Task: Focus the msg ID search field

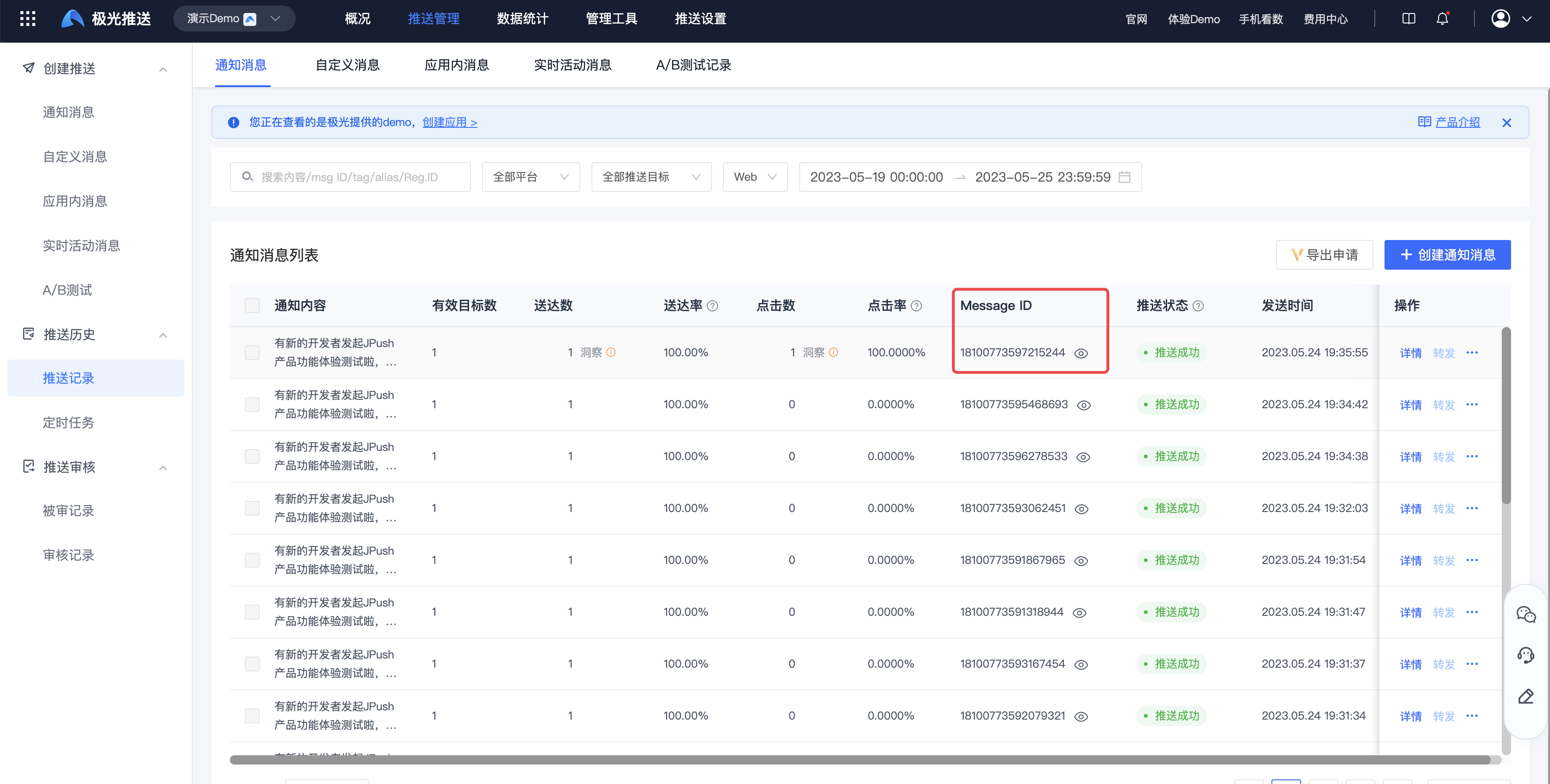Action: (x=350, y=177)
